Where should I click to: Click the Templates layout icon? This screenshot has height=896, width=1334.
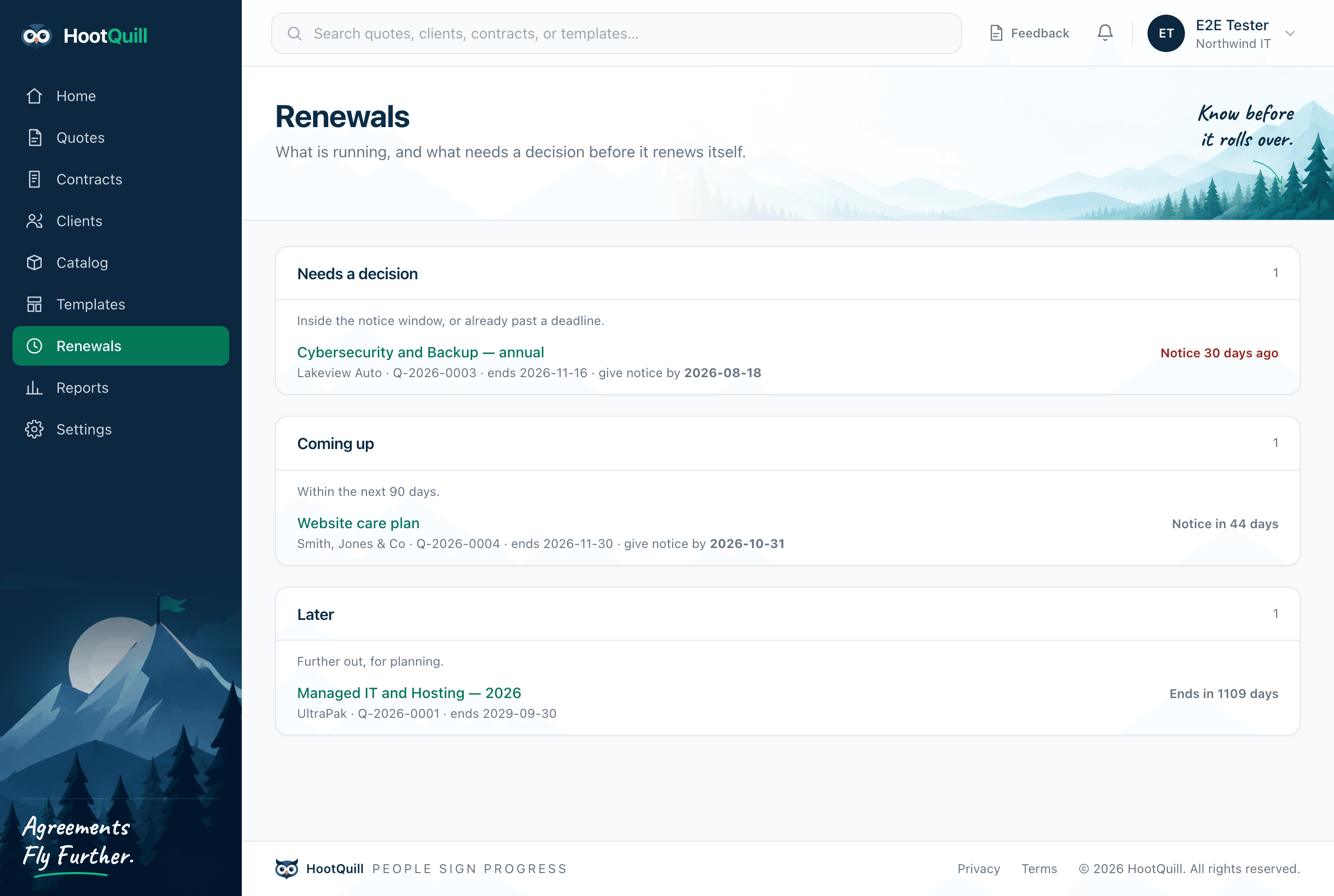34,305
